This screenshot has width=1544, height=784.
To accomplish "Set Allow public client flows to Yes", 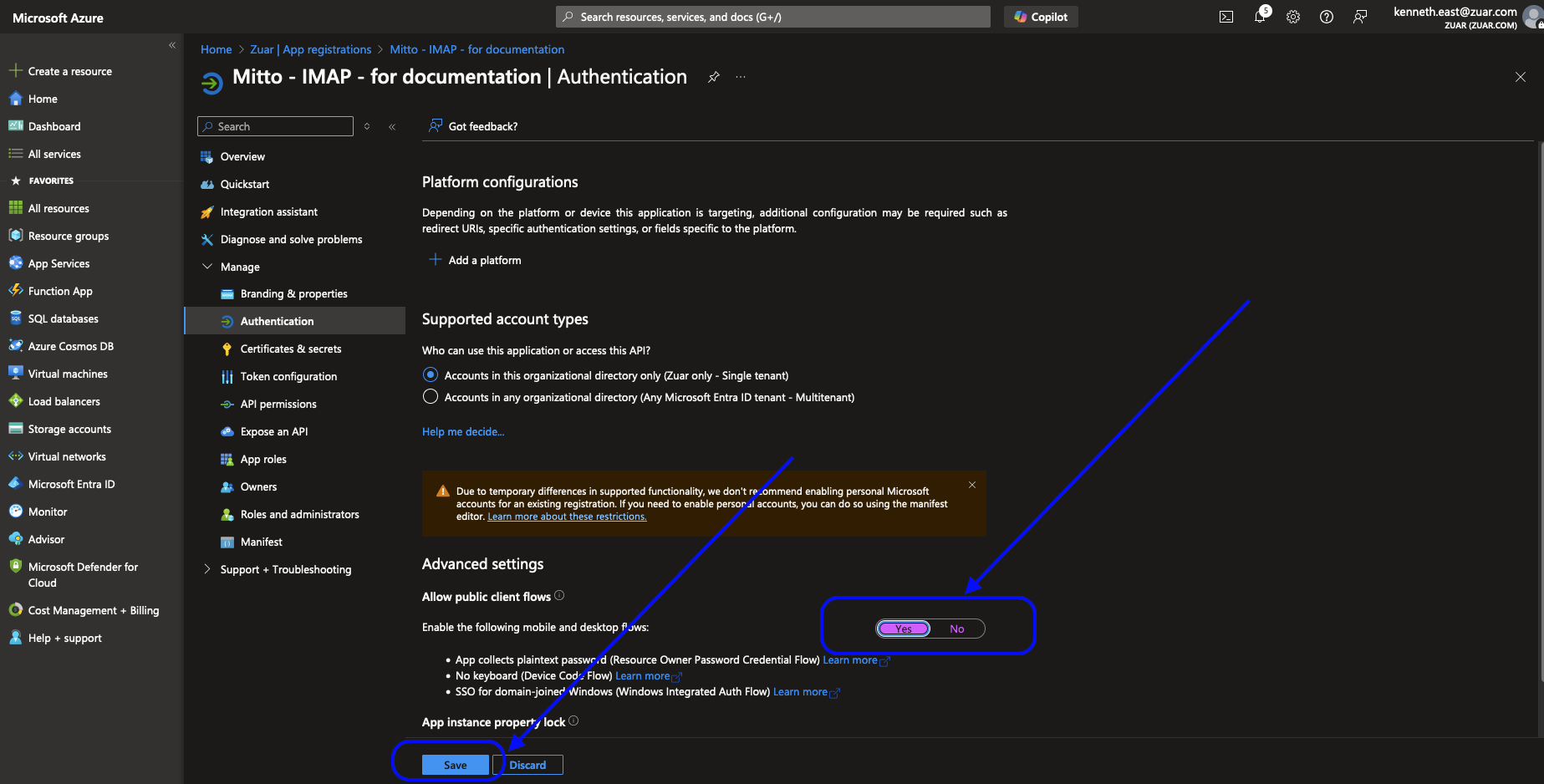I will [904, 629].
